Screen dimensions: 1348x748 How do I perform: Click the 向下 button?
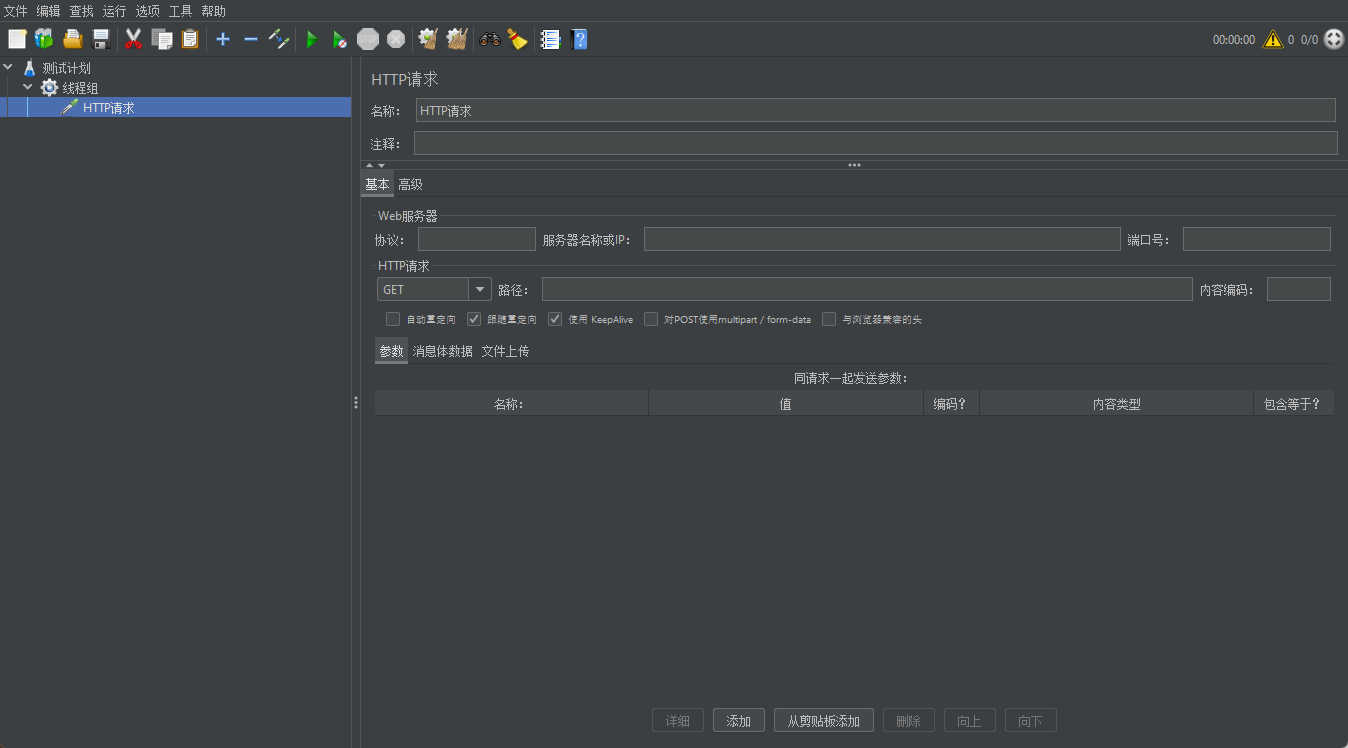click(1031, 720)
